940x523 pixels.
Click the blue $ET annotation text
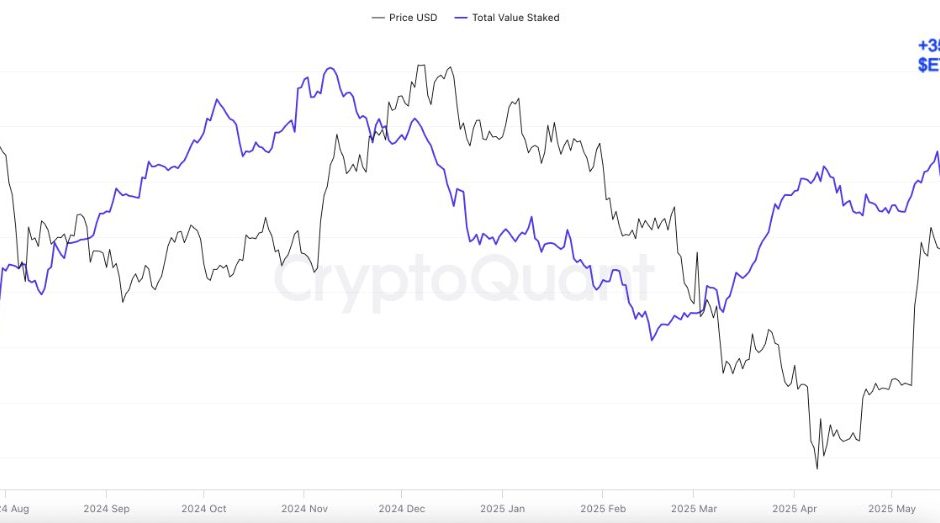pos(928,65)
